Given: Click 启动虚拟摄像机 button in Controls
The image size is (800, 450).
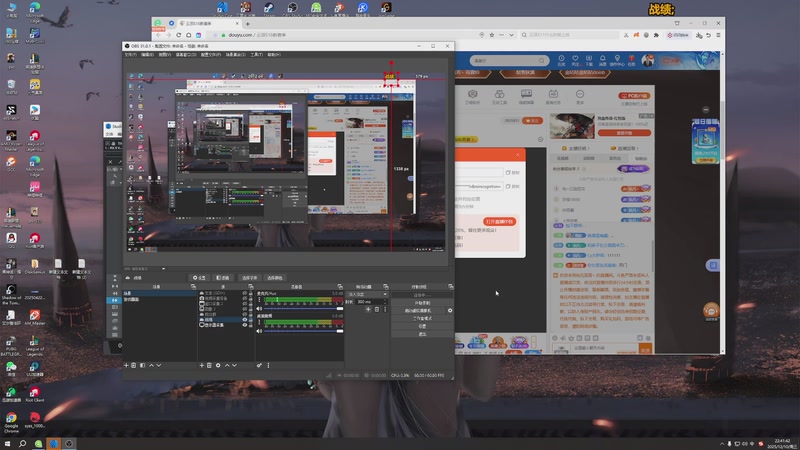Looking at the screenshot, I should (x=419, y=310).
